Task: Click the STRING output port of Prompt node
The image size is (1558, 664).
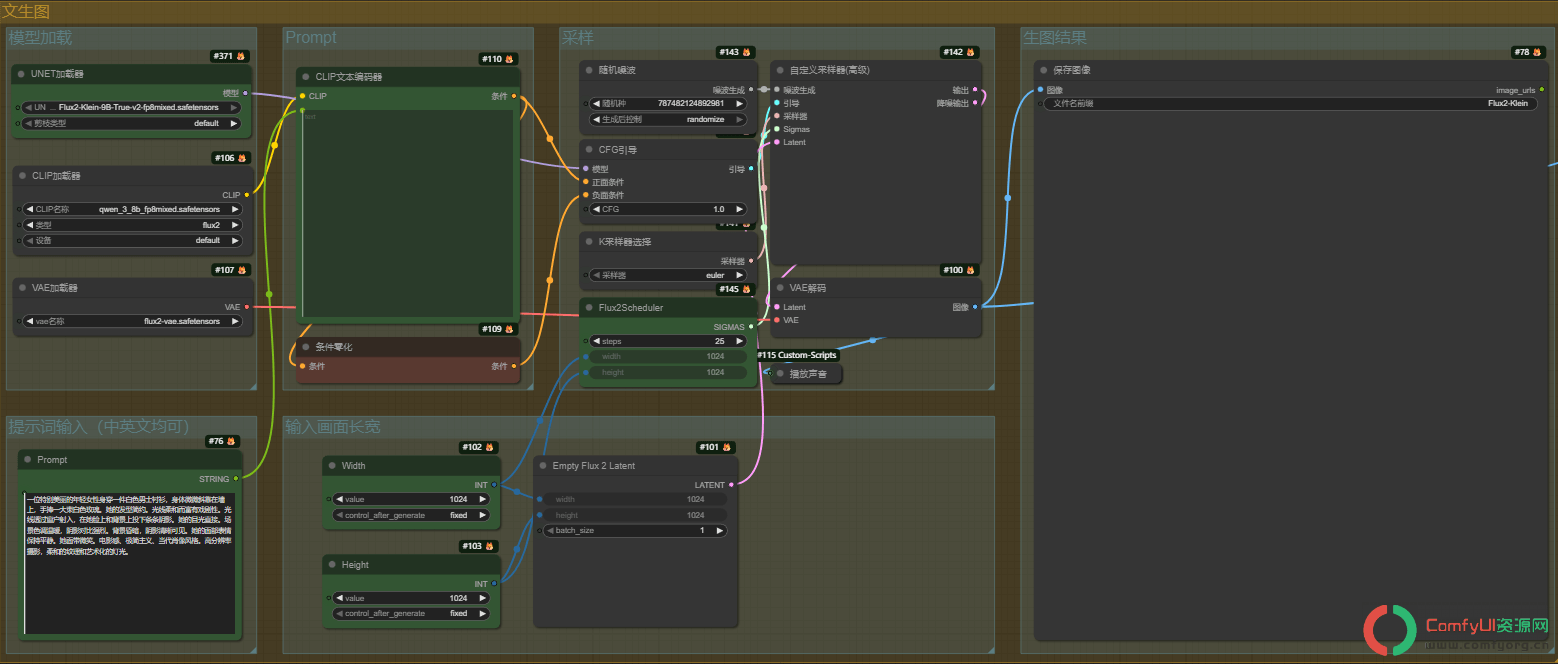Action: click(236, 479)
